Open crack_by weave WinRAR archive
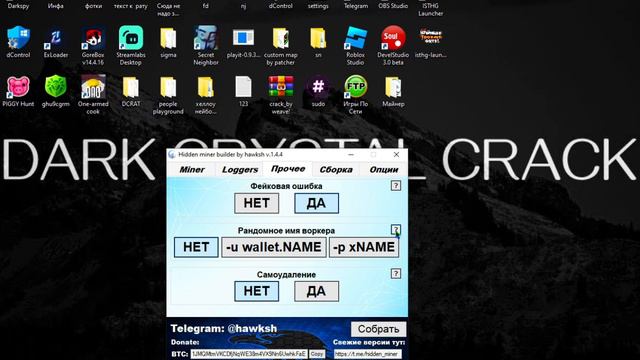Screen dimensions: 640x360 point(281,87)
